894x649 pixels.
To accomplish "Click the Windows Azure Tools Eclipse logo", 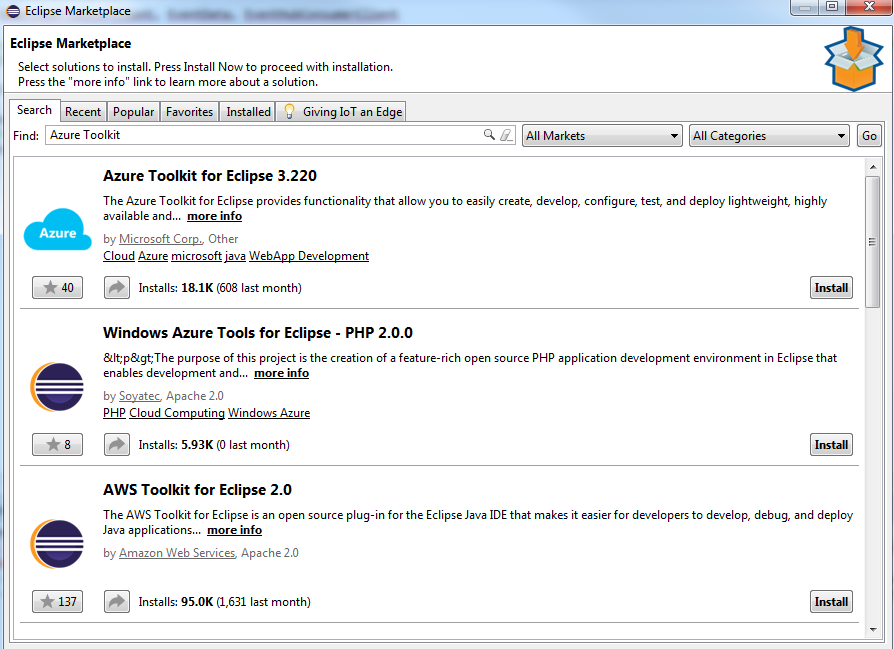I will pyautogui.click(x=57, y=387).
